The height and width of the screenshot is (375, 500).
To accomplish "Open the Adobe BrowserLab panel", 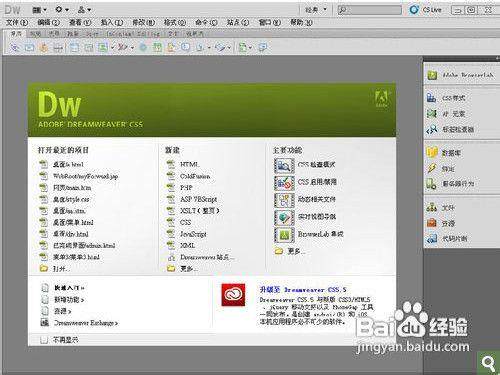I will (461, 75).
